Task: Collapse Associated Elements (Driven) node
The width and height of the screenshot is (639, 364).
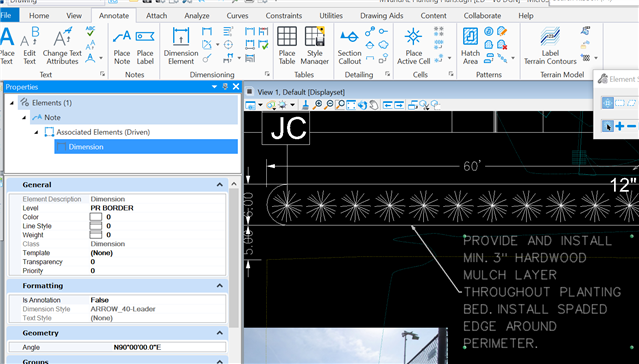Action: click(x=36, y=132)
